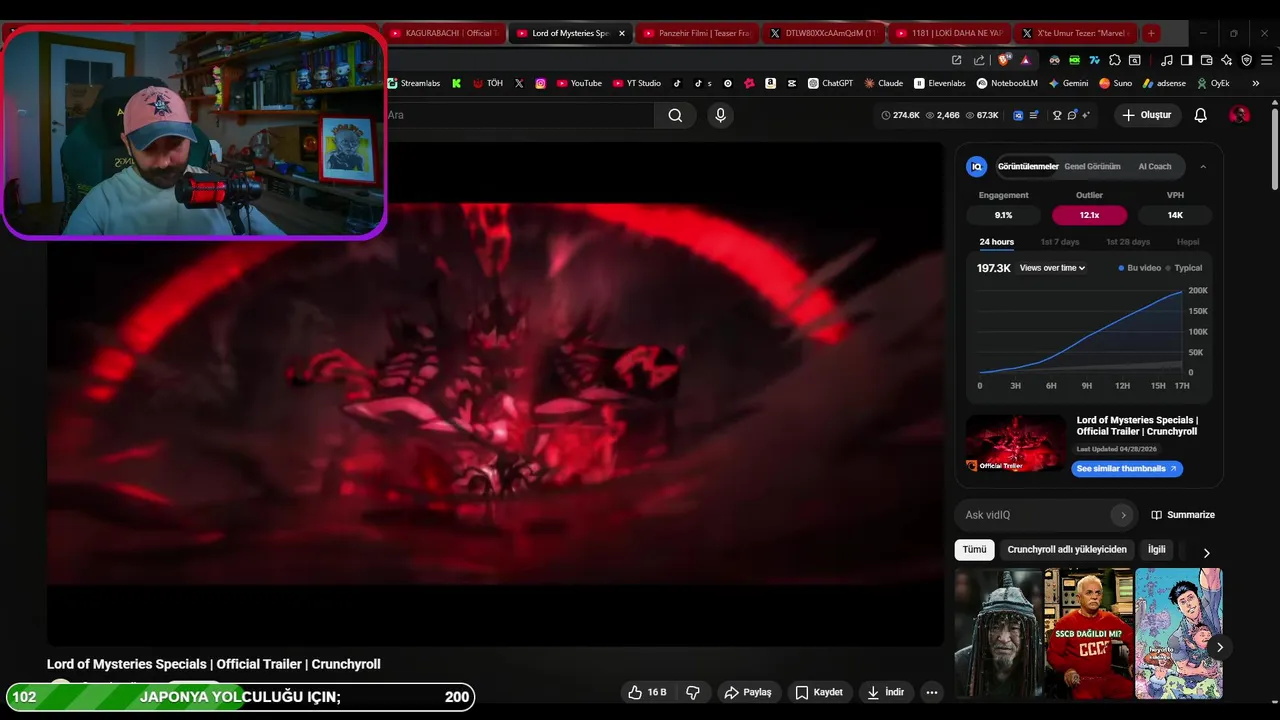The height and width of the screenshot is (720, 1280).
Task: Open the Amazon bookmark icon
Action: tap(770, 83)
